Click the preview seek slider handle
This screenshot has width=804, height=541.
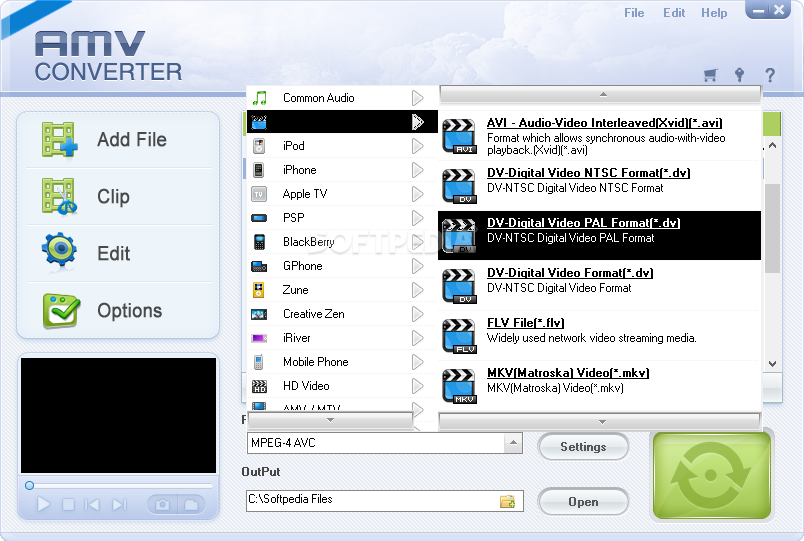29,485
